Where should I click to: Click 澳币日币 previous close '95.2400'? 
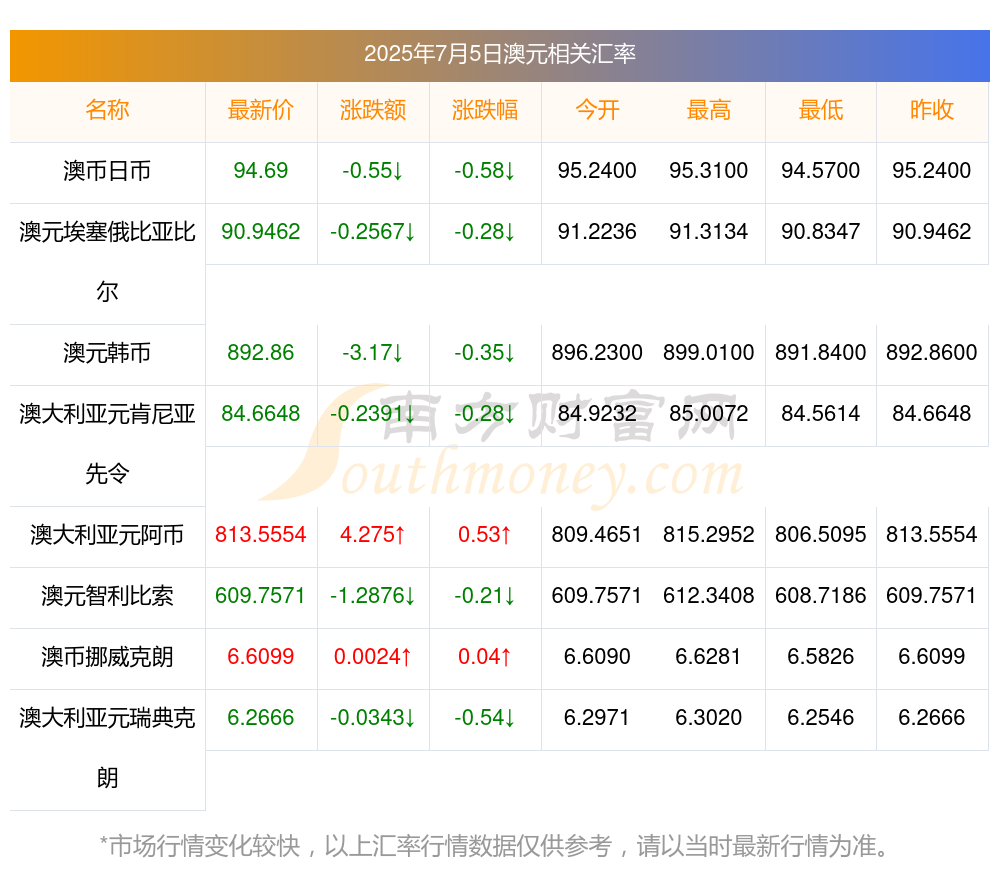click(932, 171)
